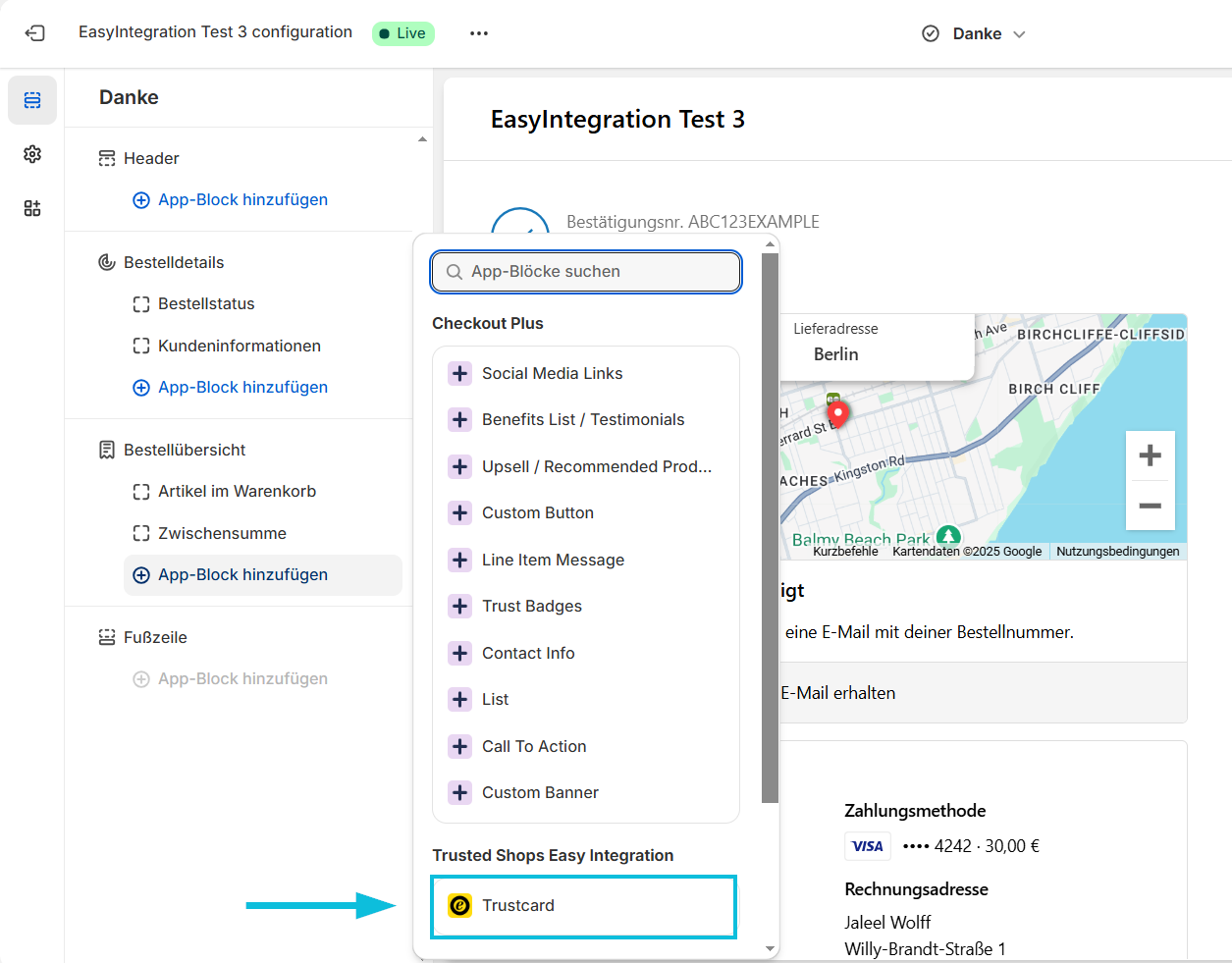The image size is (1232, 963).
Task: Choose Benefits List / Testimonials block
Action: pos(586,419)
